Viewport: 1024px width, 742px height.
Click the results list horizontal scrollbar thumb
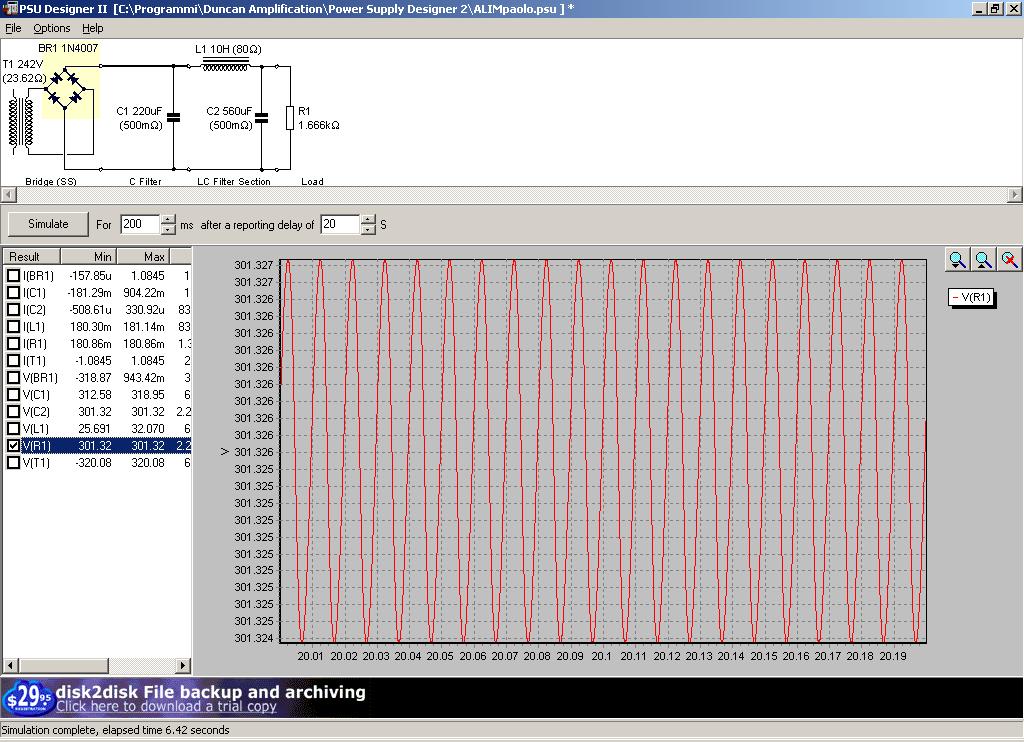tap(64, 665)
